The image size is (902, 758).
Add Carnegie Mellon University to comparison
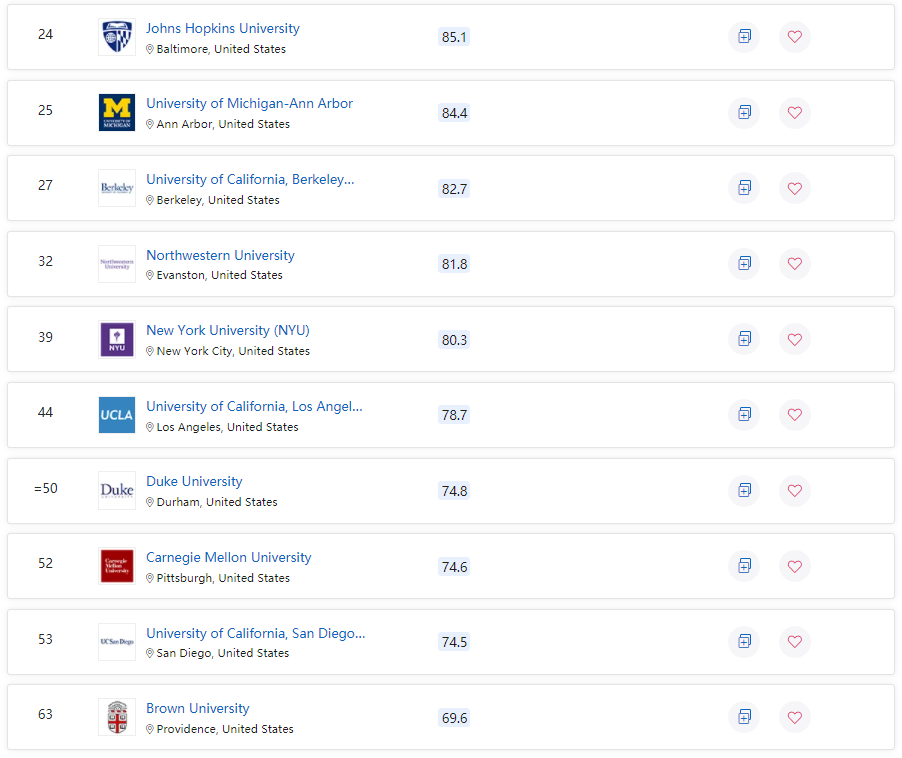(x=744, y=566)
